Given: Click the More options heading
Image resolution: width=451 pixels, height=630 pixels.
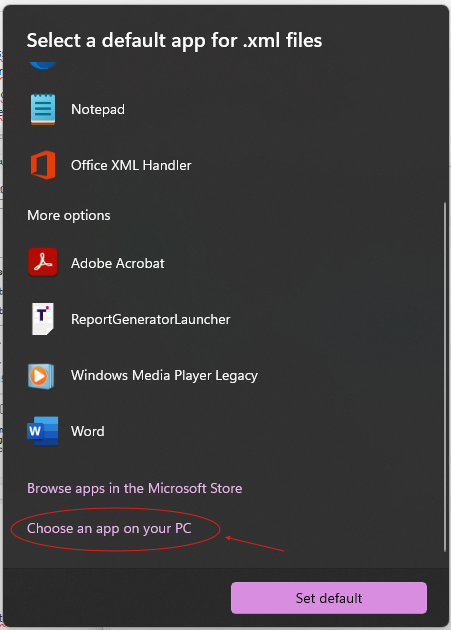Looking at the screenshot, I should coord(69,215).
